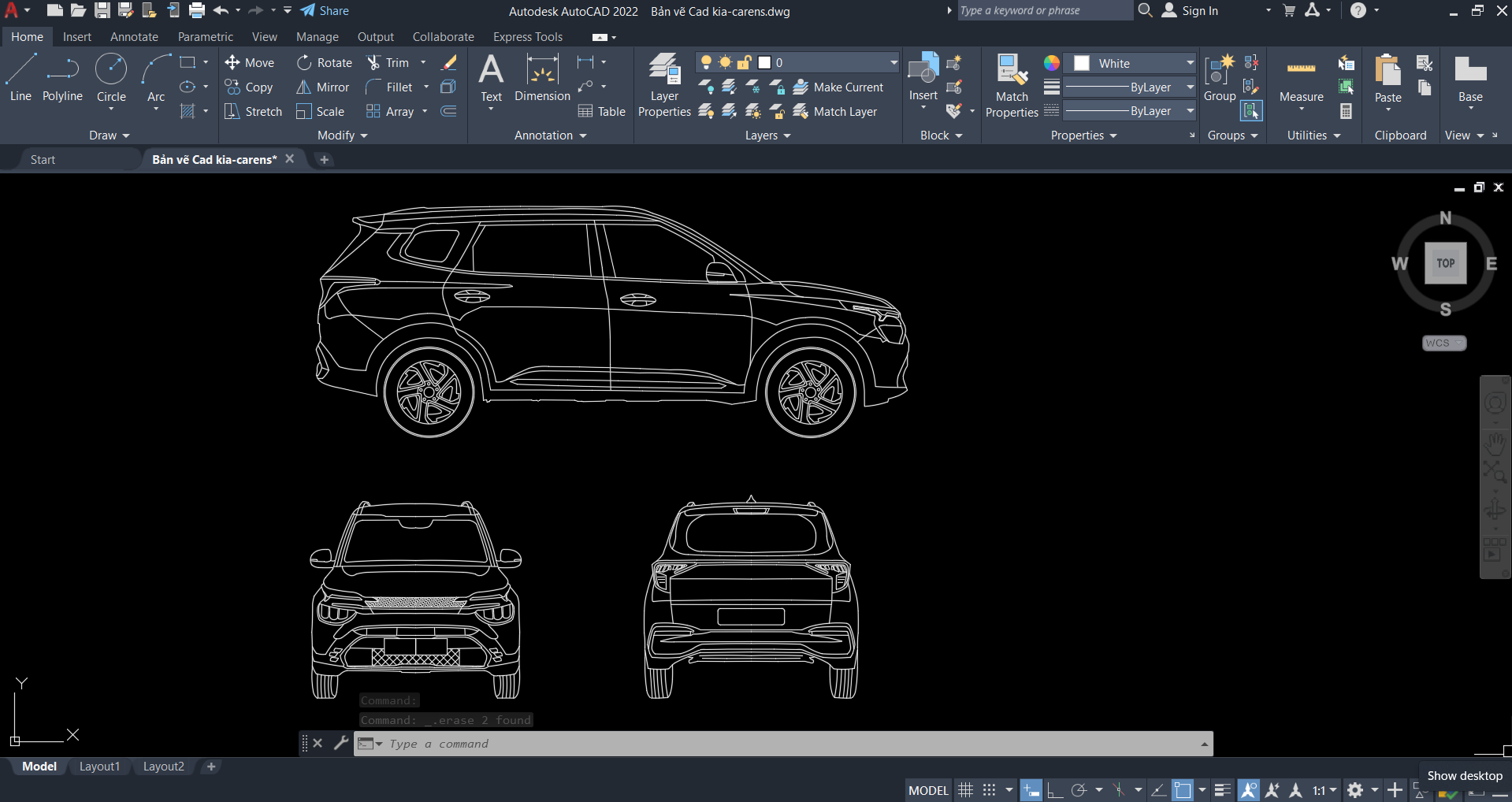Click the Share button
The height and width of the screenshot is (802, 1512).
(x=324, y=10)
